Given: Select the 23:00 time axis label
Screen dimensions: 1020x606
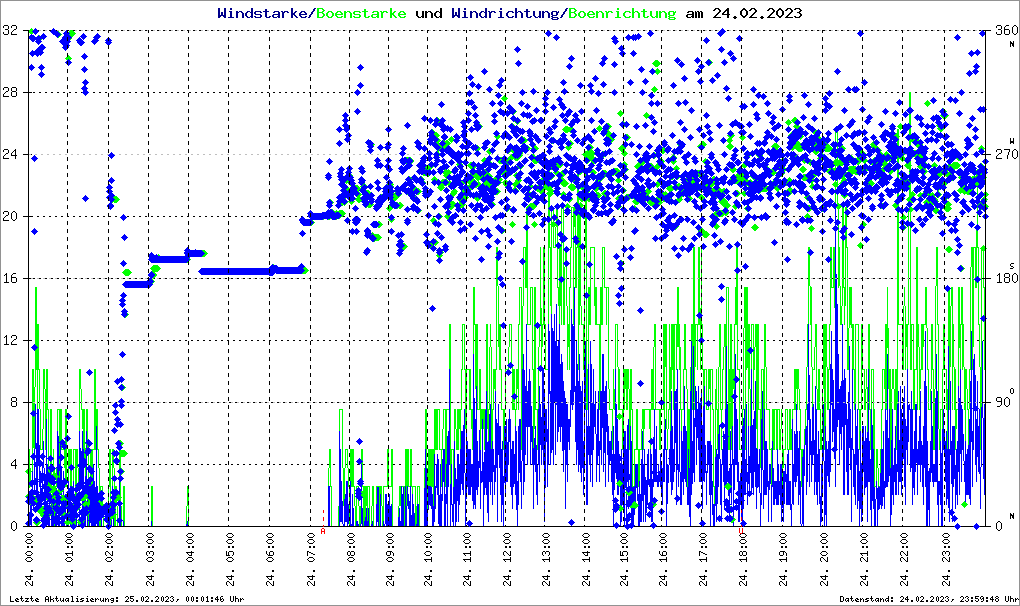Looking at the screenshot, I should [944, 560].
